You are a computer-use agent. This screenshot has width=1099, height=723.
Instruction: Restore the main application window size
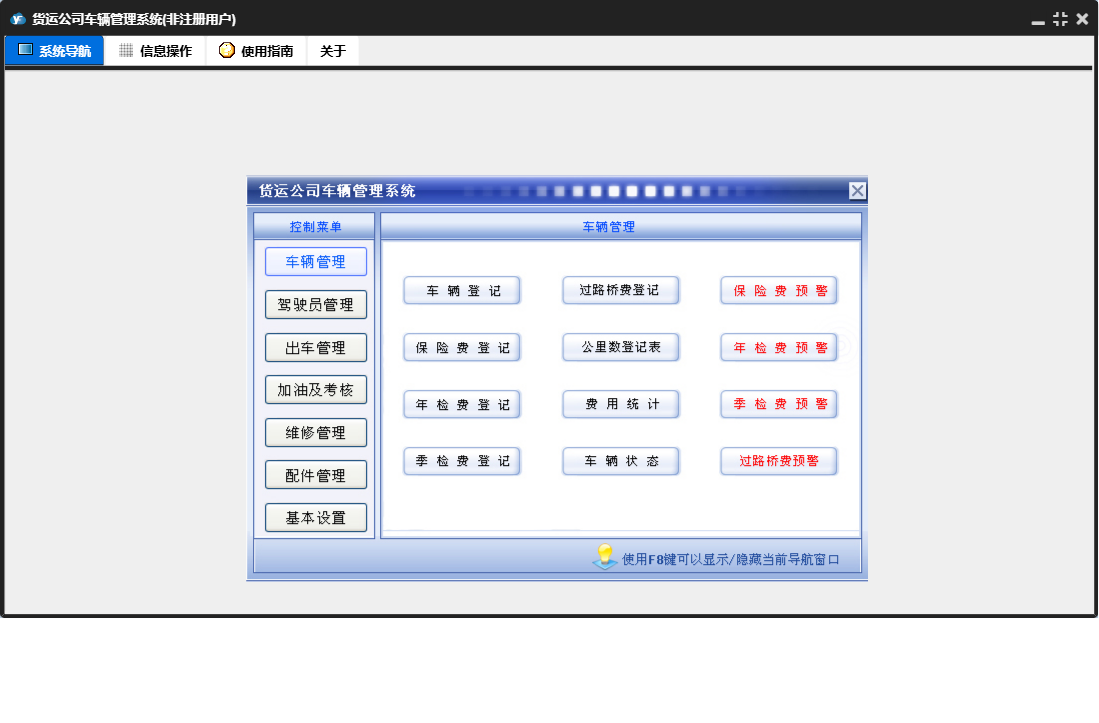tap(1060, 19)
